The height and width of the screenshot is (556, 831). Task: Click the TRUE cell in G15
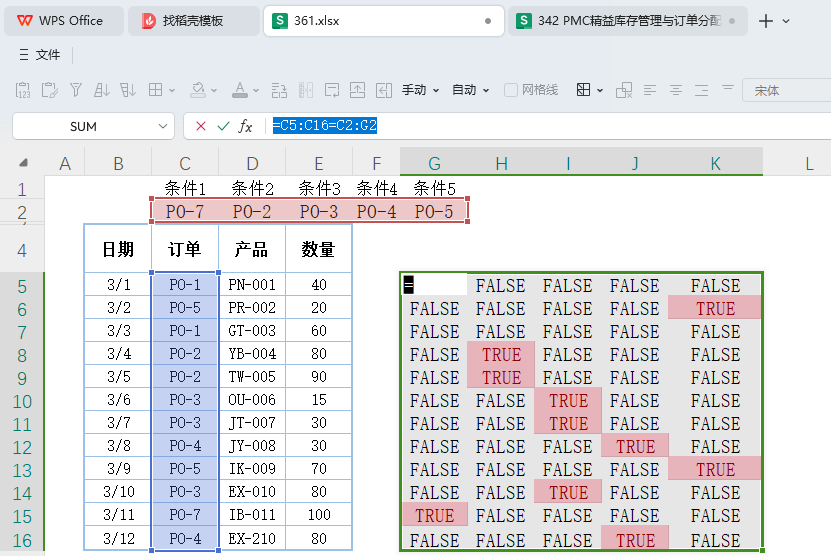point(434,515)
